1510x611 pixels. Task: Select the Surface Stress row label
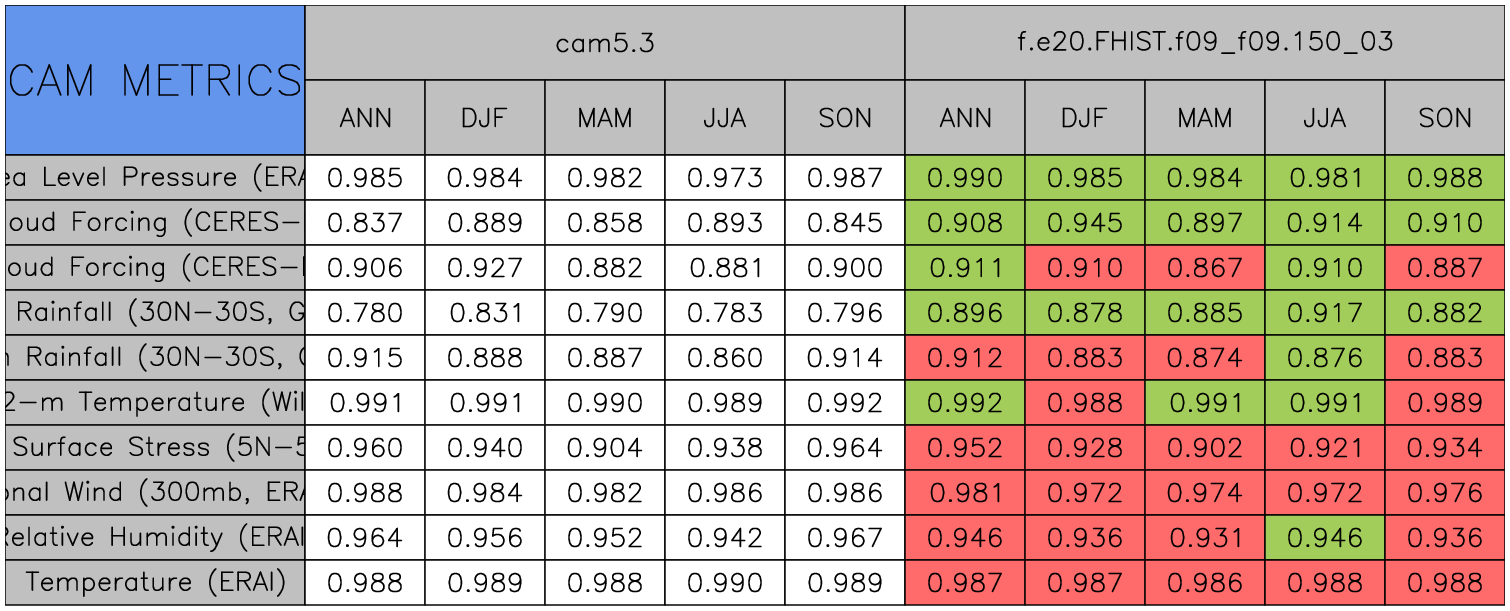click(155, 448)
